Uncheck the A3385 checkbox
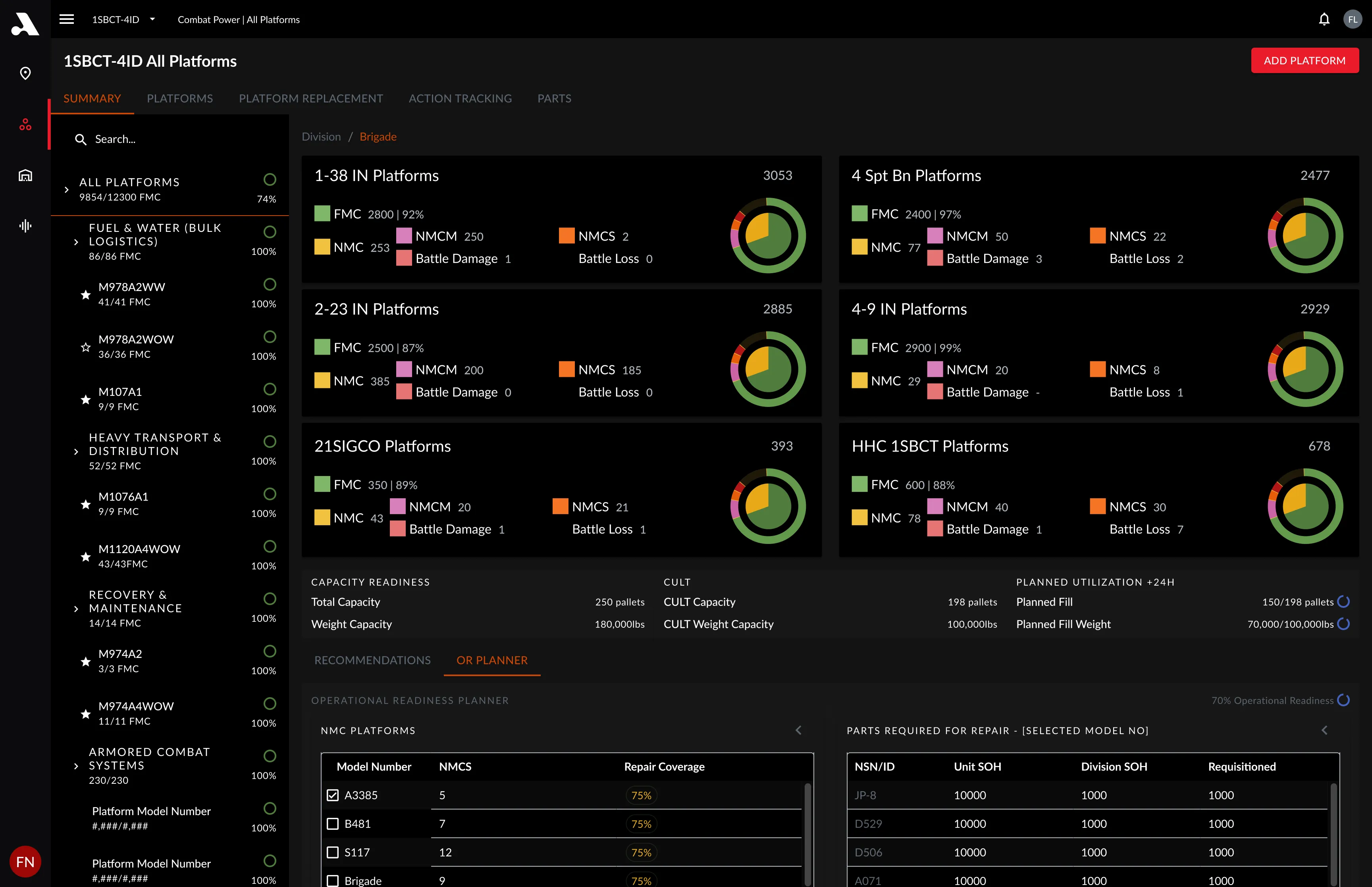1372x887 pixels. pos(333,795)
